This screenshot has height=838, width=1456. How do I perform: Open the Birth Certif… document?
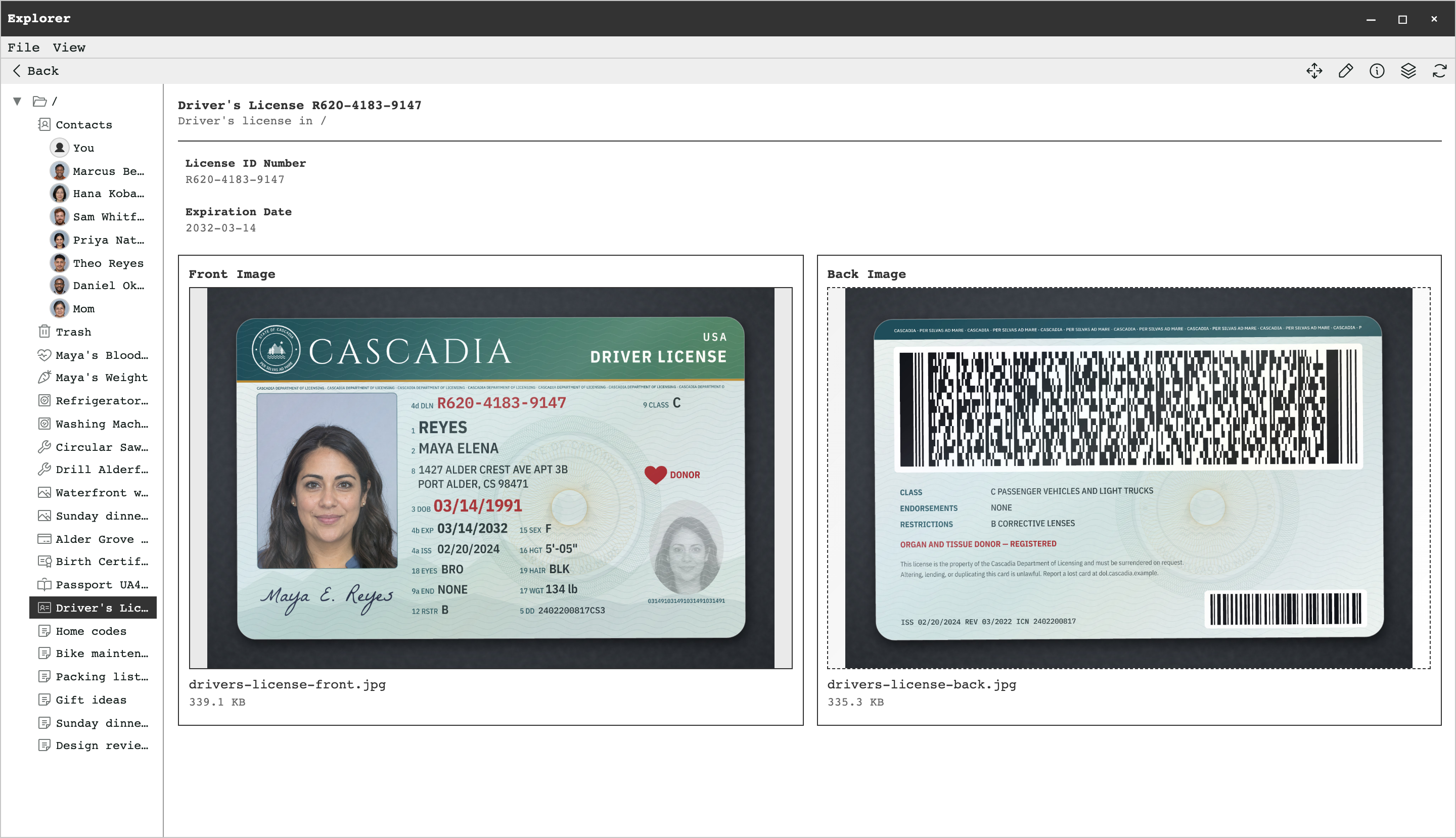pos(93,561)
